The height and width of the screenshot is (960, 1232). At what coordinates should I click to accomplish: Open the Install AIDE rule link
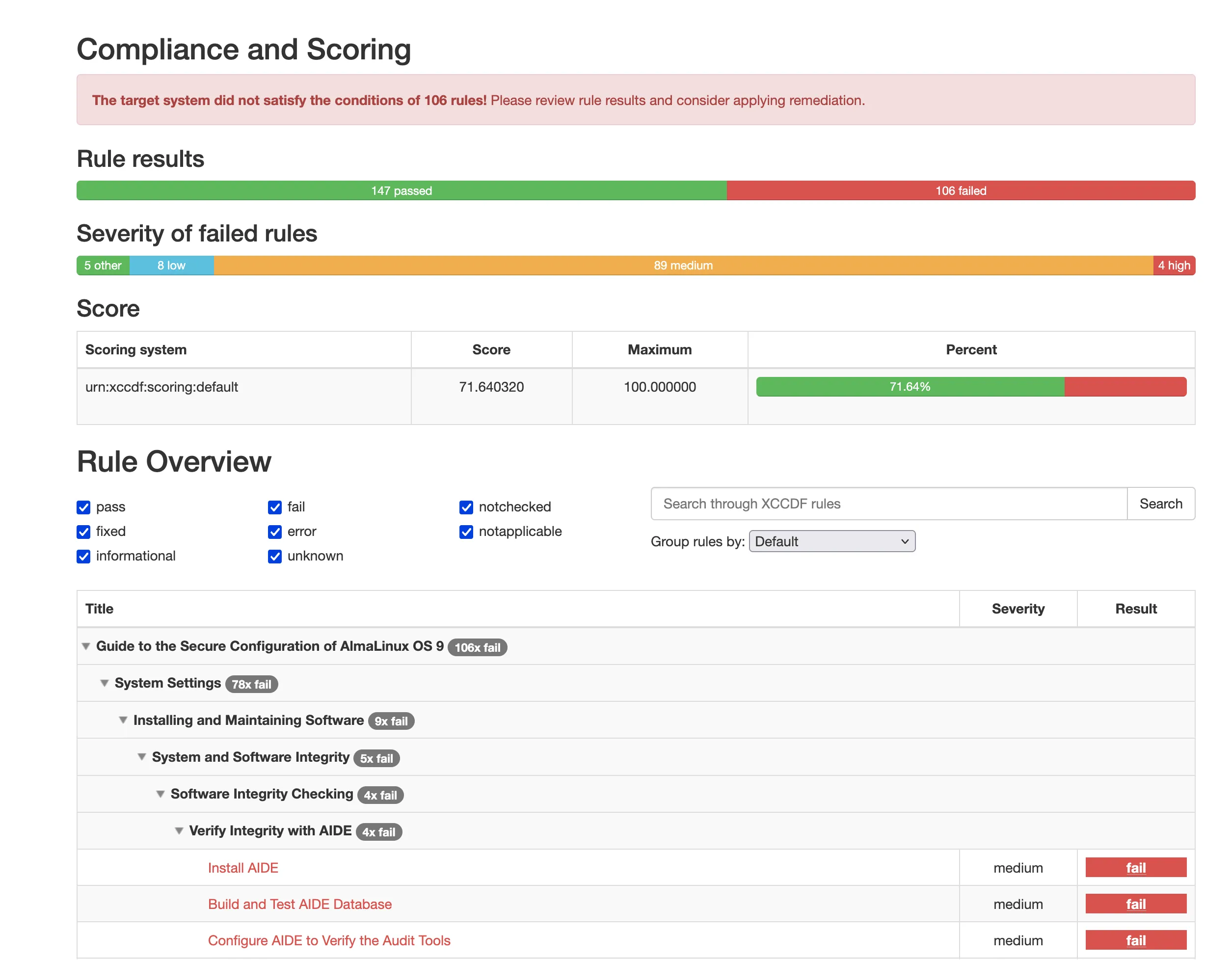pos(243,868)
